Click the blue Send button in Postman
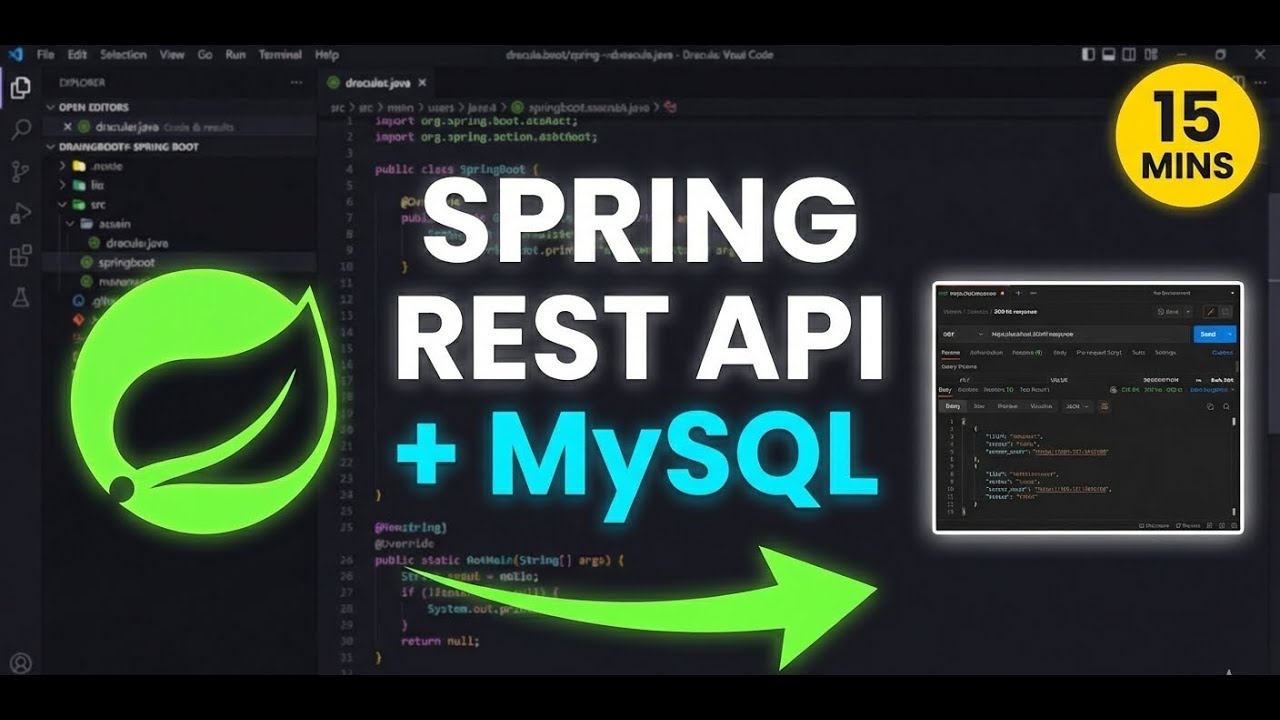The height and width of the screenshot is (720, 1280). click(x=1208, y=334)
